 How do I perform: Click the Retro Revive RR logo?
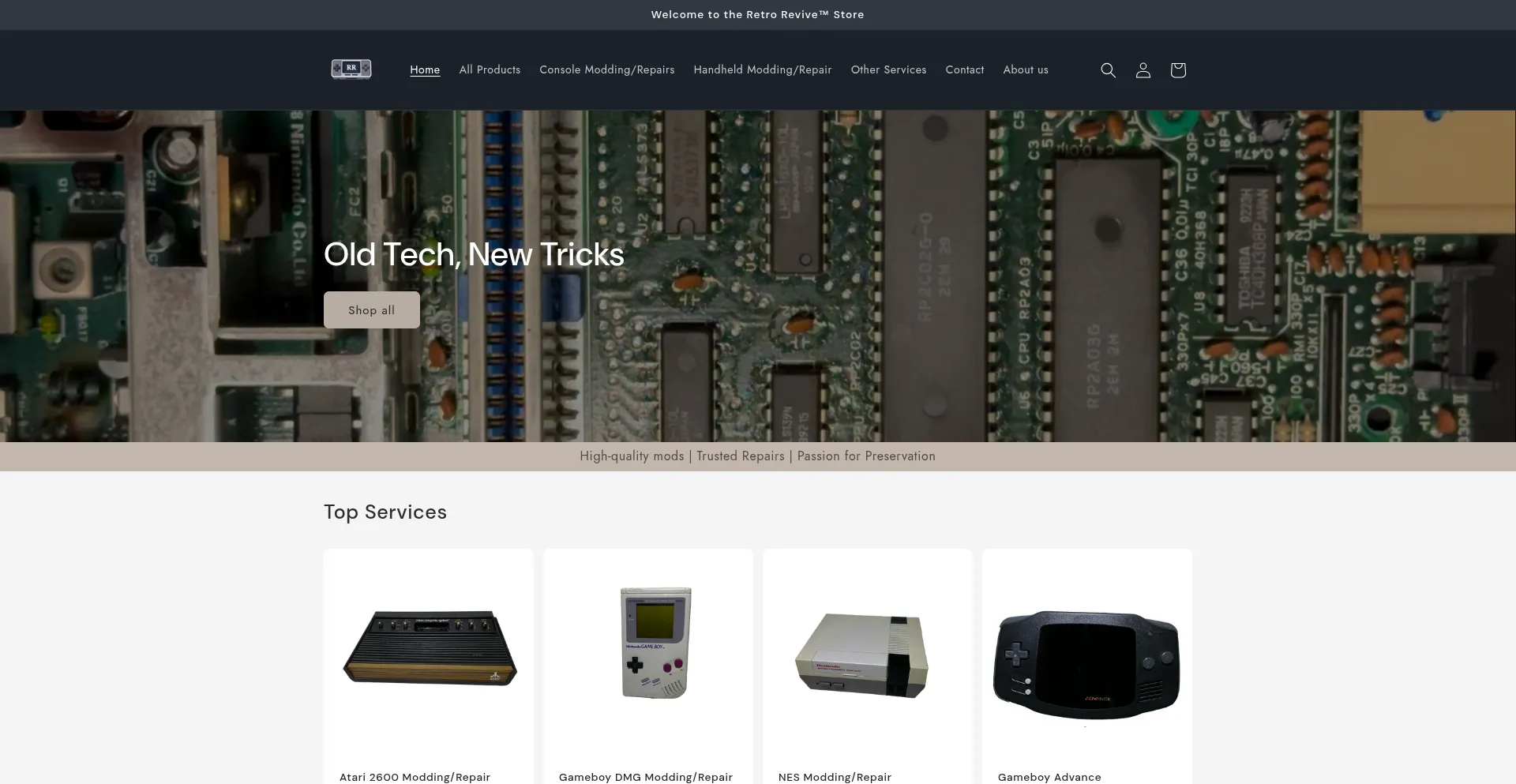(x=351, y=69)
